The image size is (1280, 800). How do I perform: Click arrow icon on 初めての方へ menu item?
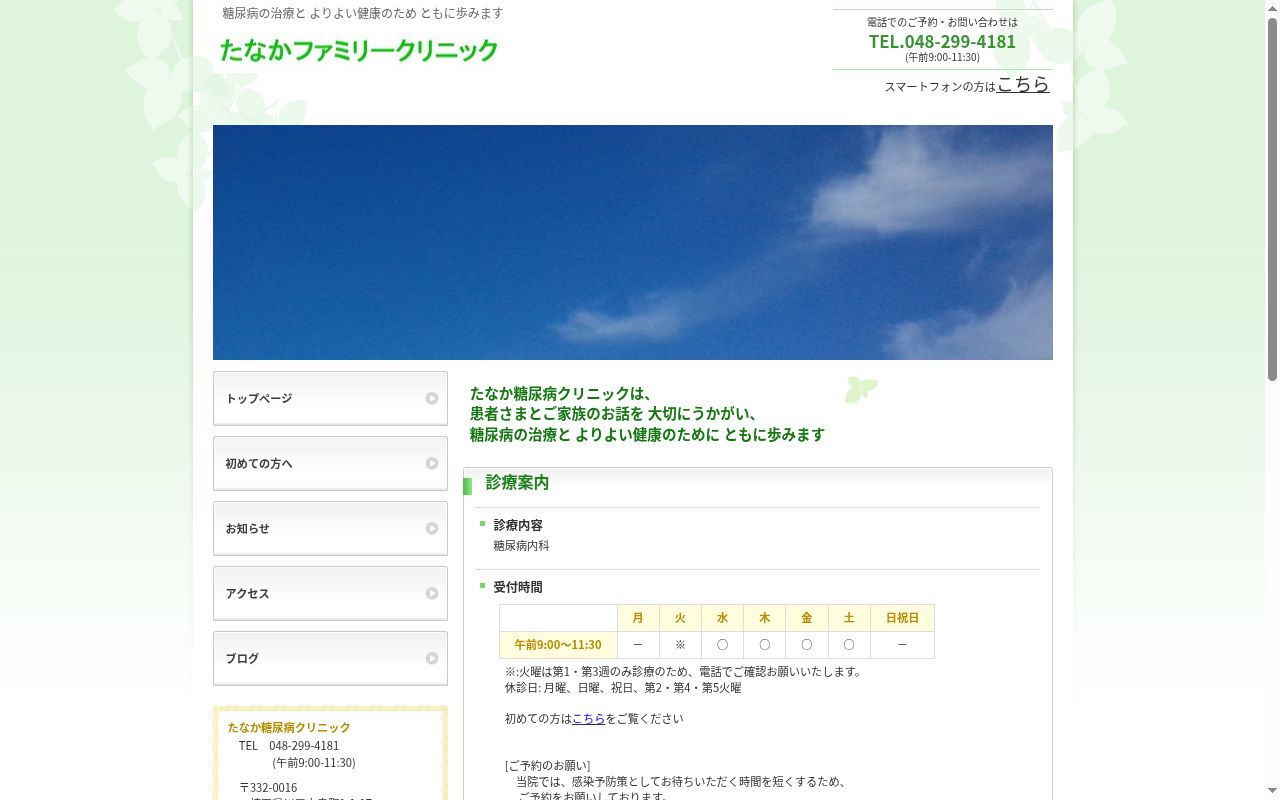pyautogui.click(x=432, y=463)
